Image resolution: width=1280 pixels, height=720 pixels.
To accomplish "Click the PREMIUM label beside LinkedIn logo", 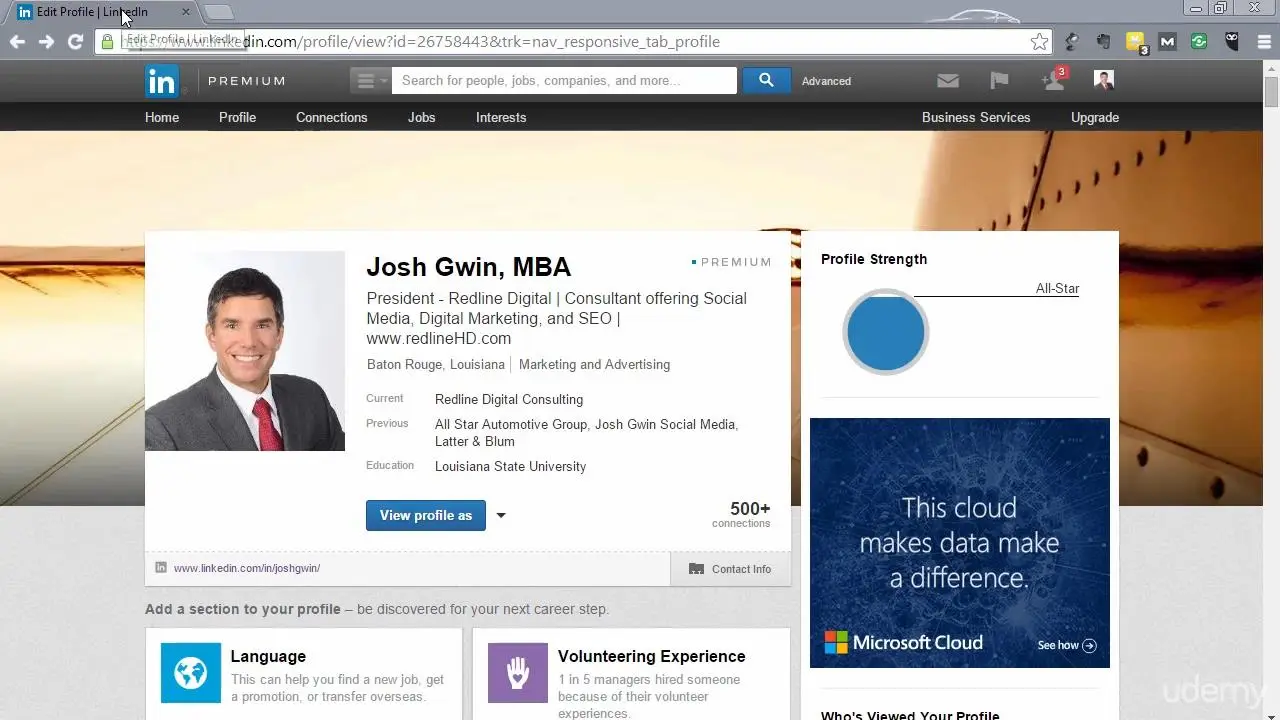I will coord(247,81).
